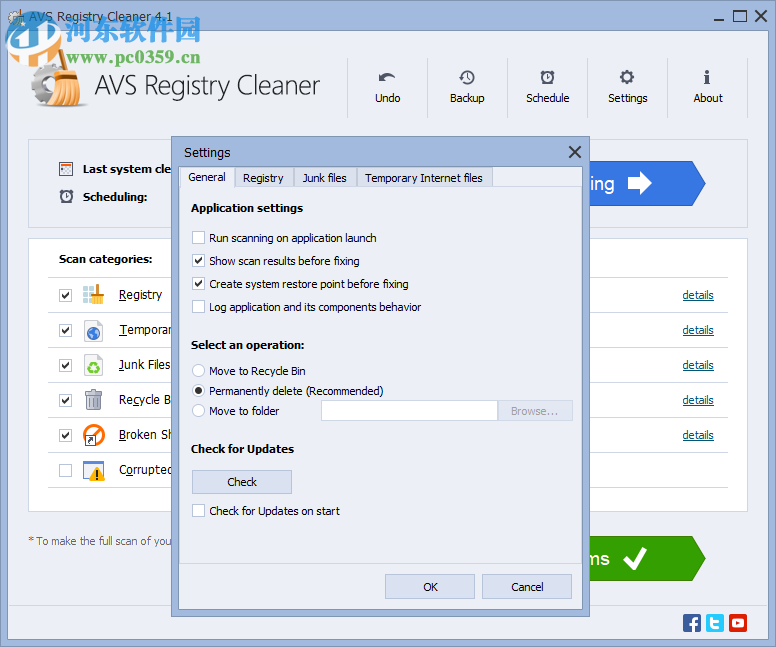The image size is (776, 647).
Task: Open the Settings gear icon in toolbar
Action: point(627,77)
